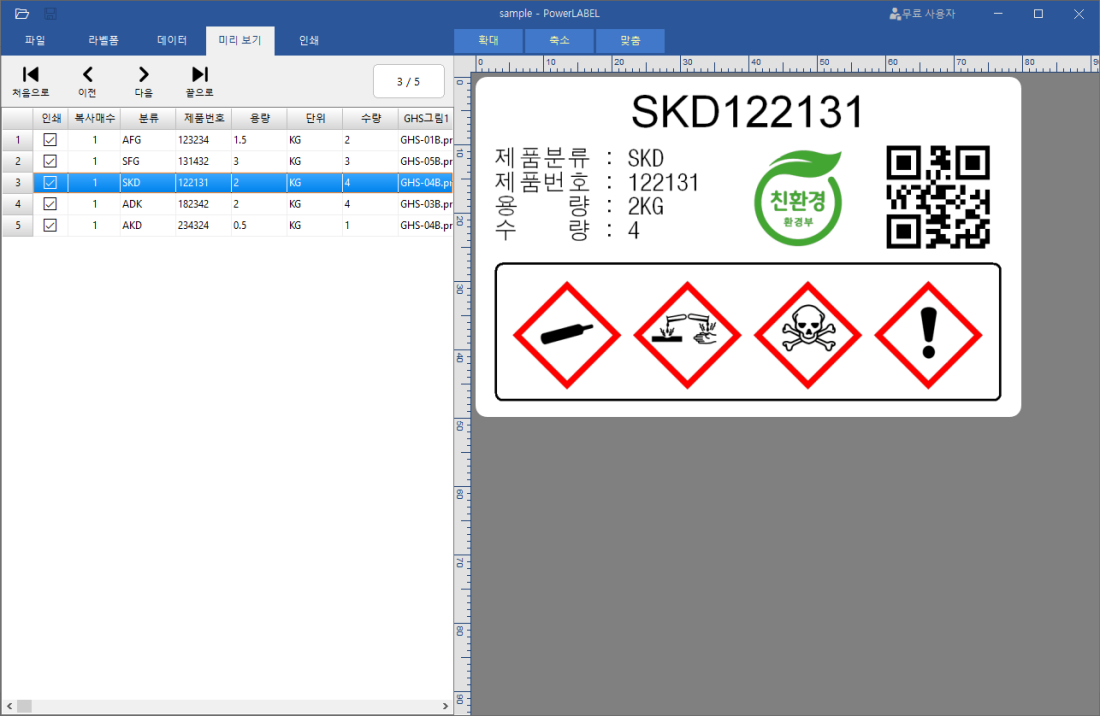Jump to last record with 끝으로 icon
Viewport: 1100px width, 716px height.
(x=200, y=74)
